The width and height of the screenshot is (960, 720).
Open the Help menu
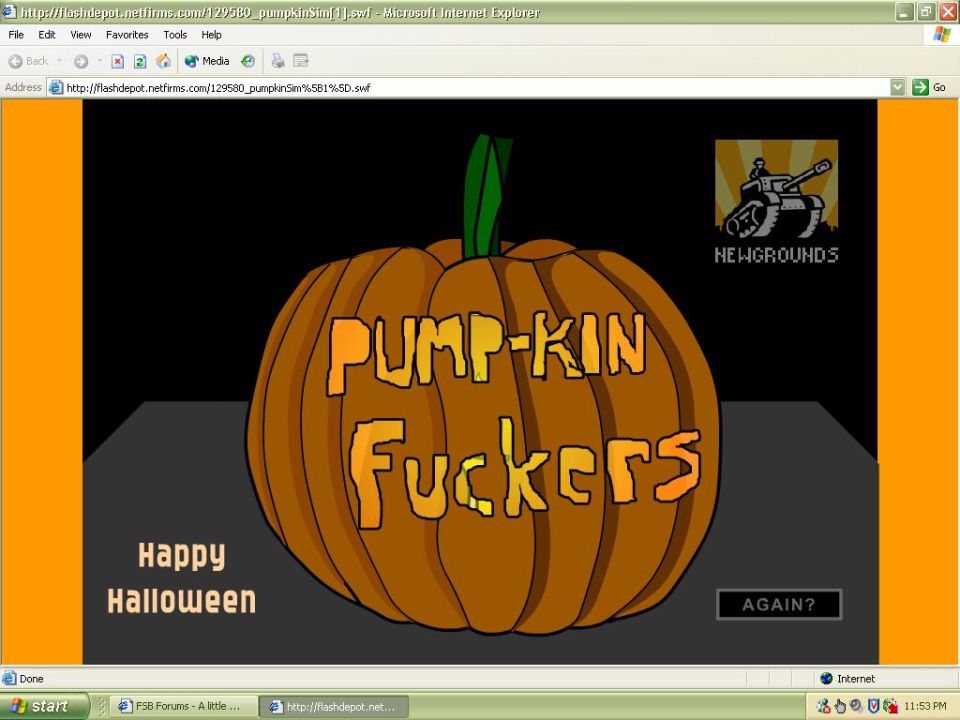tap(211, 35)
